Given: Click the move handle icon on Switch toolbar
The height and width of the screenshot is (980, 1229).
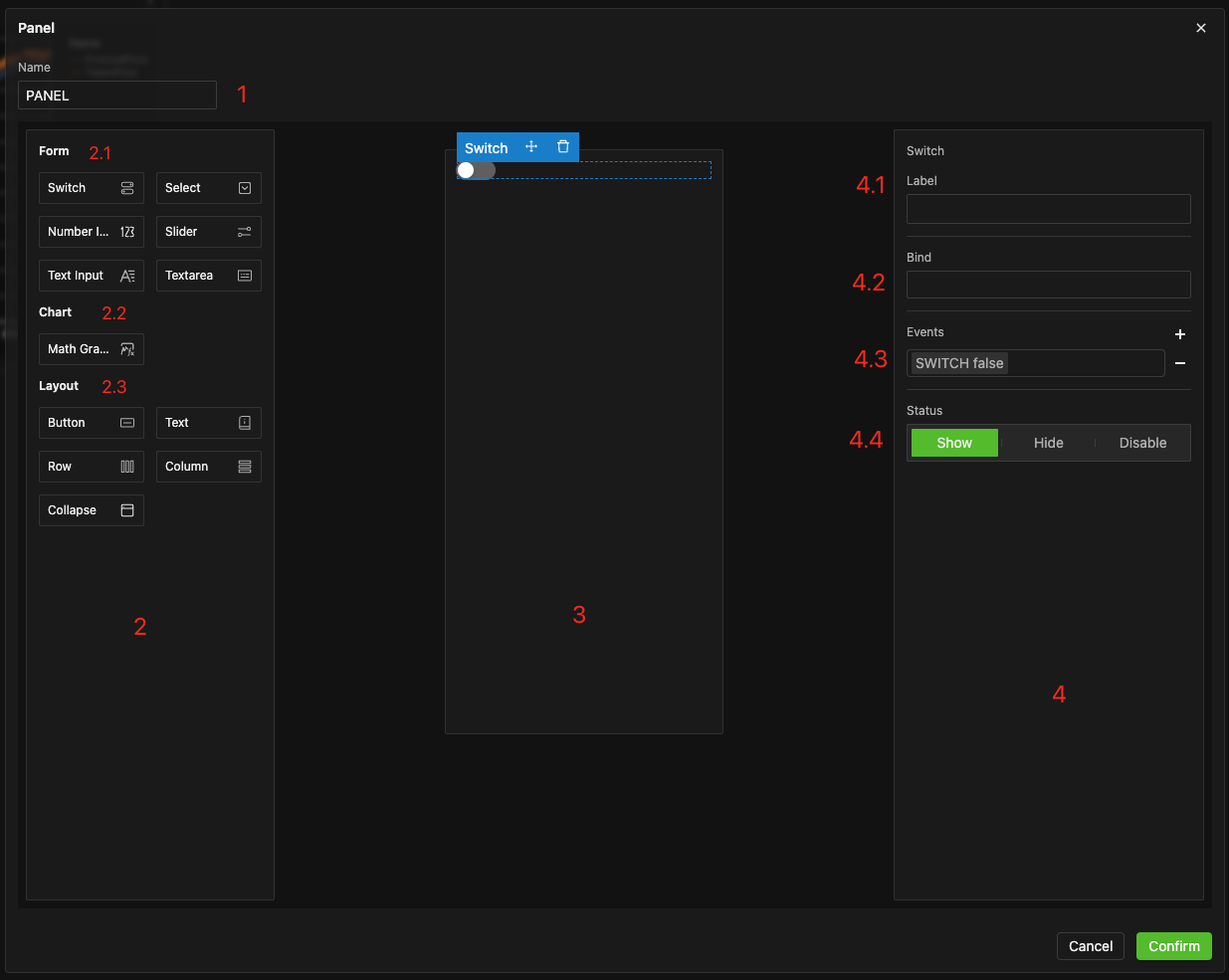Looking at the screenshot, I should (531, 147).
